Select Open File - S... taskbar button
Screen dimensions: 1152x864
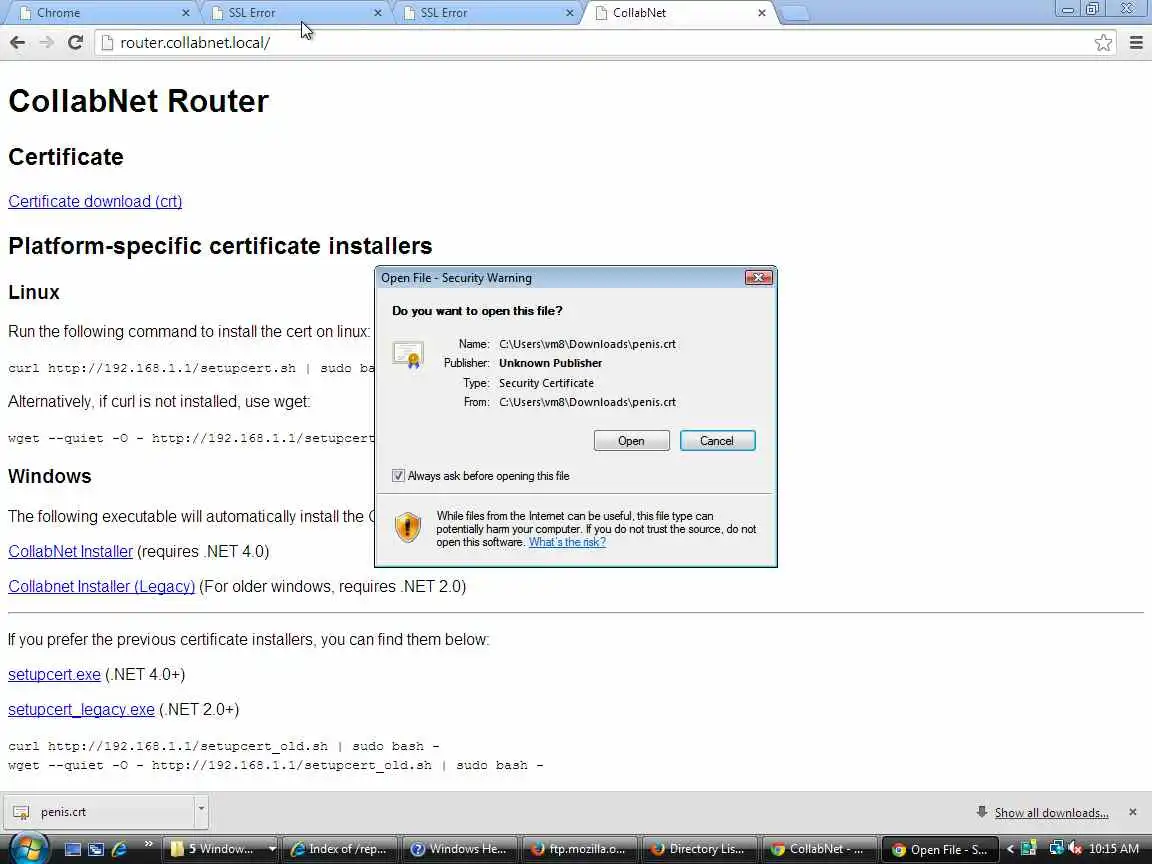[x=940, y=849]
